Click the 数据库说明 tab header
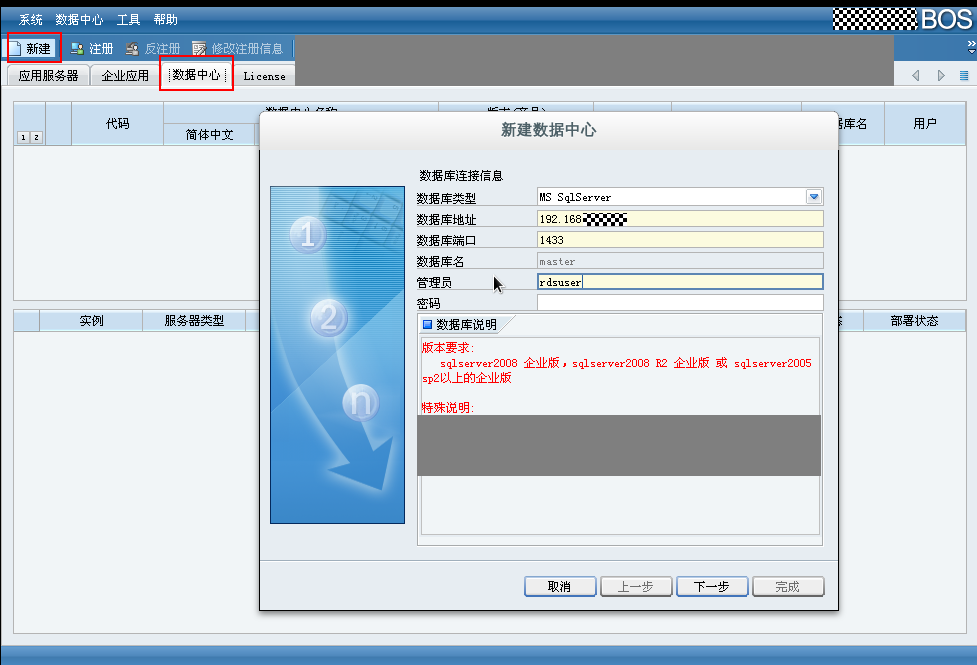 [465, 325]
